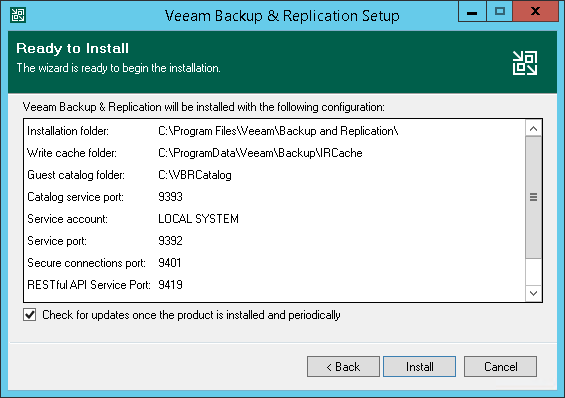Screen dimensions: 565x398
Task: Click the 'Check for updates' checkbox label
Action: coord(191,315)
